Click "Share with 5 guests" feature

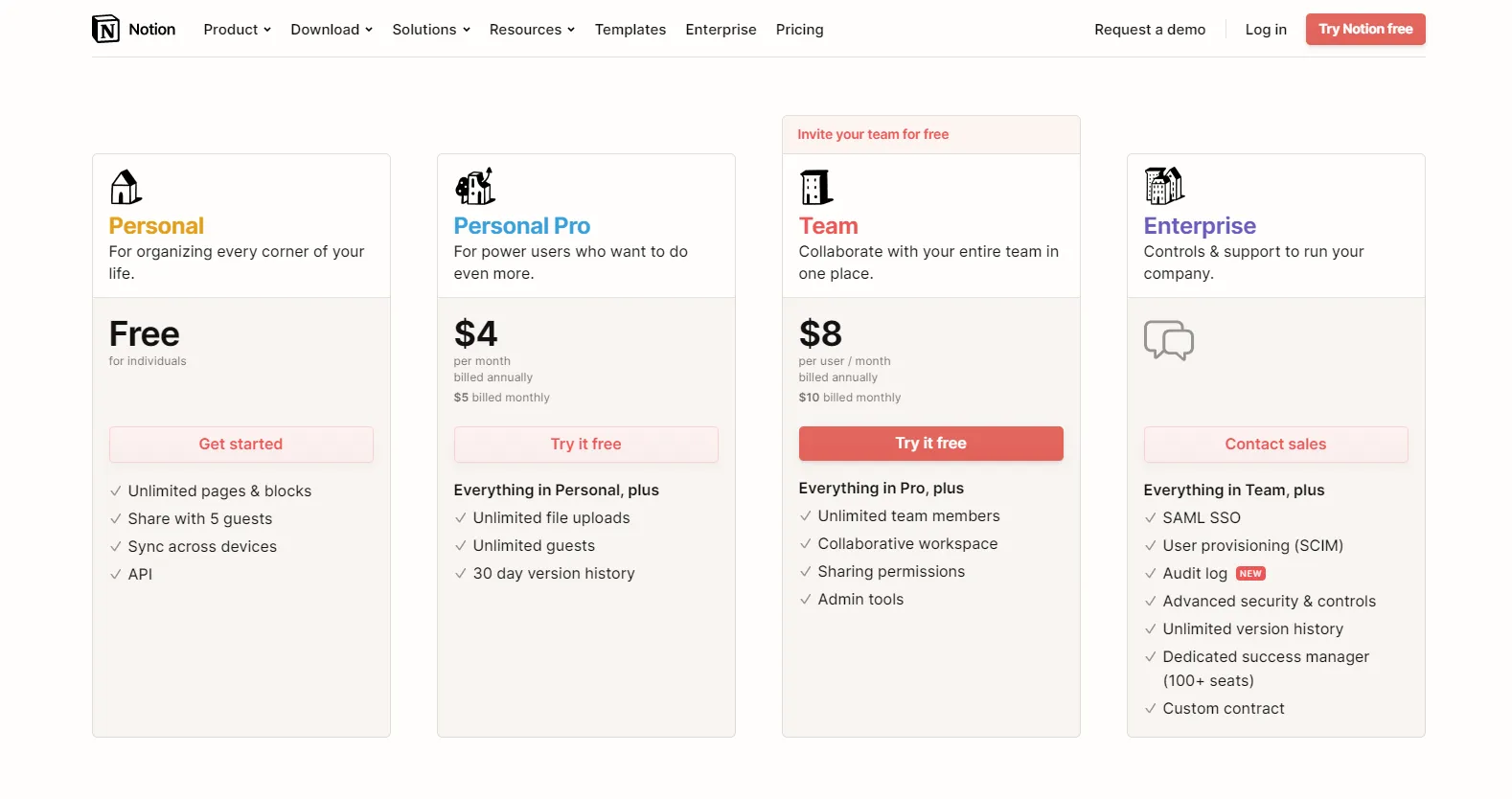[200, 519]
